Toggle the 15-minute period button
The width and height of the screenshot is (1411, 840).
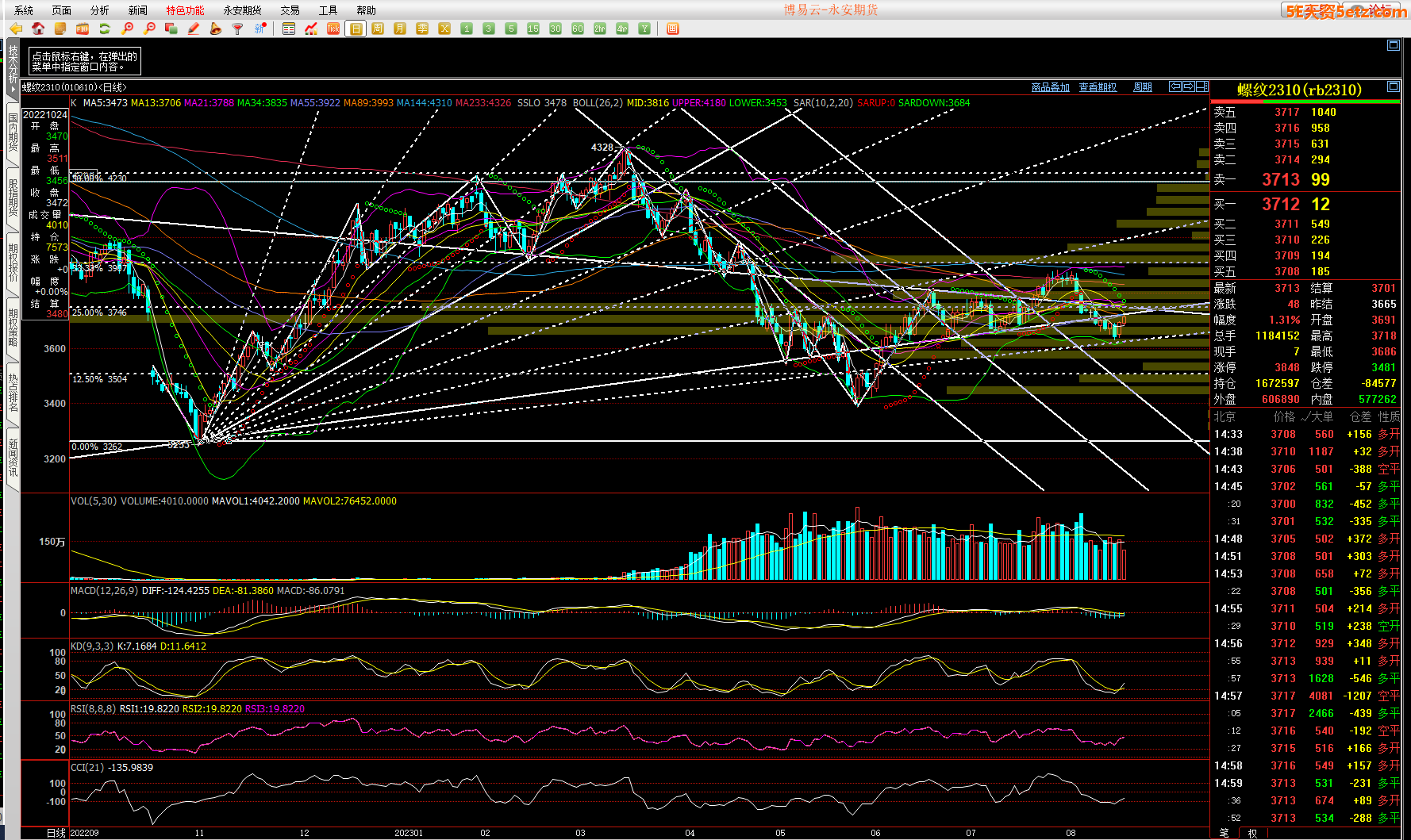click(533, 29)
